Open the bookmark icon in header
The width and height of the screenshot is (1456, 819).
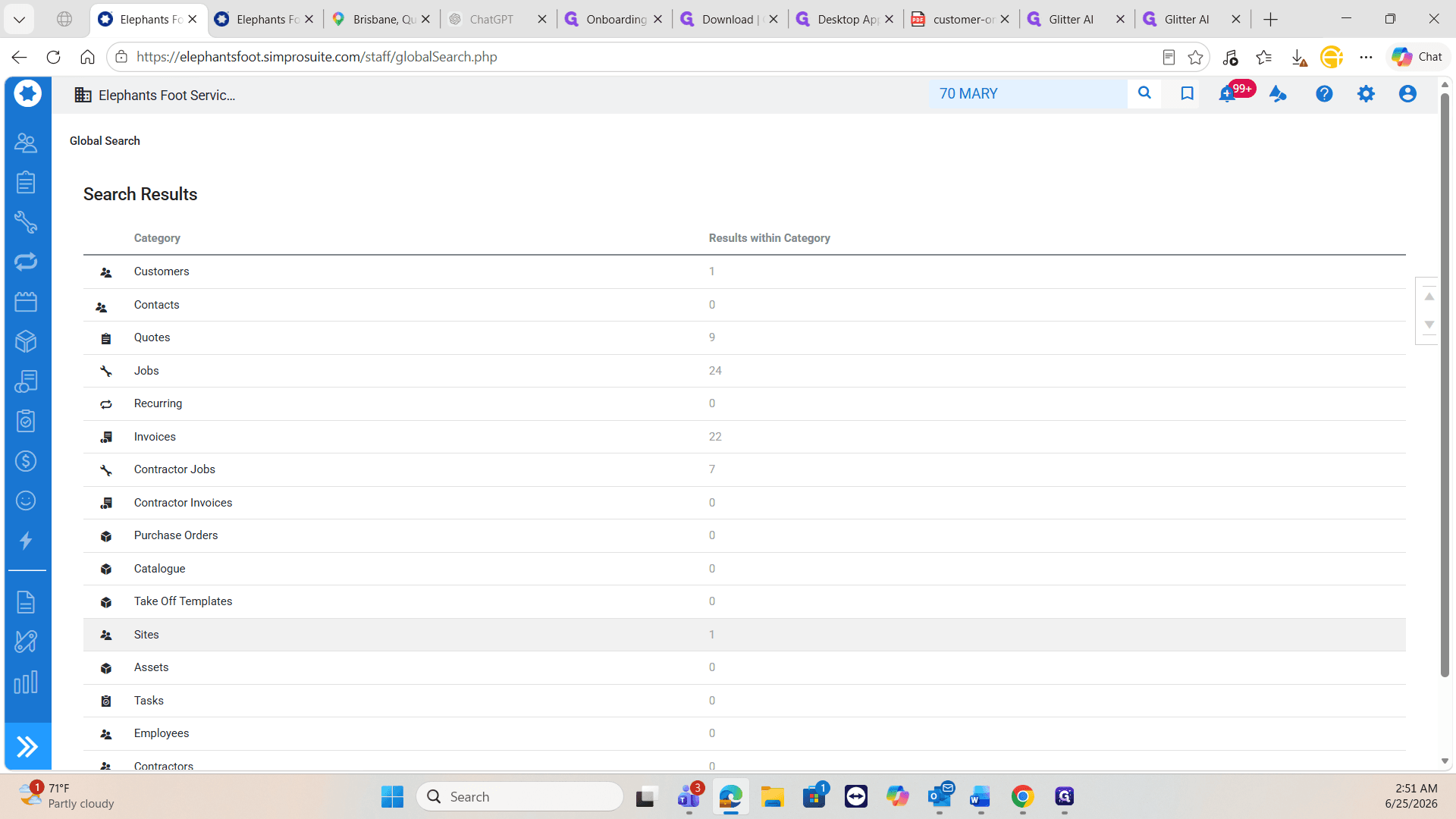[x=1187, y=93]
